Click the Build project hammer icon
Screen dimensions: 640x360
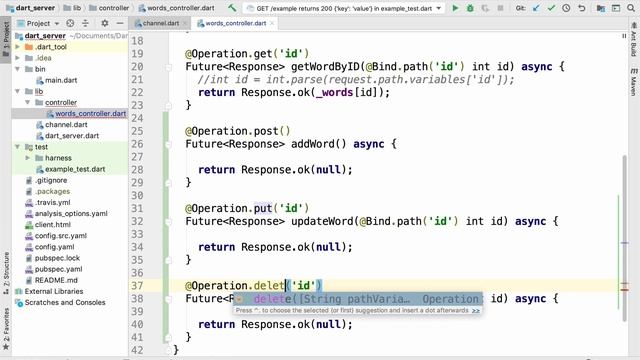pos(232,8)
